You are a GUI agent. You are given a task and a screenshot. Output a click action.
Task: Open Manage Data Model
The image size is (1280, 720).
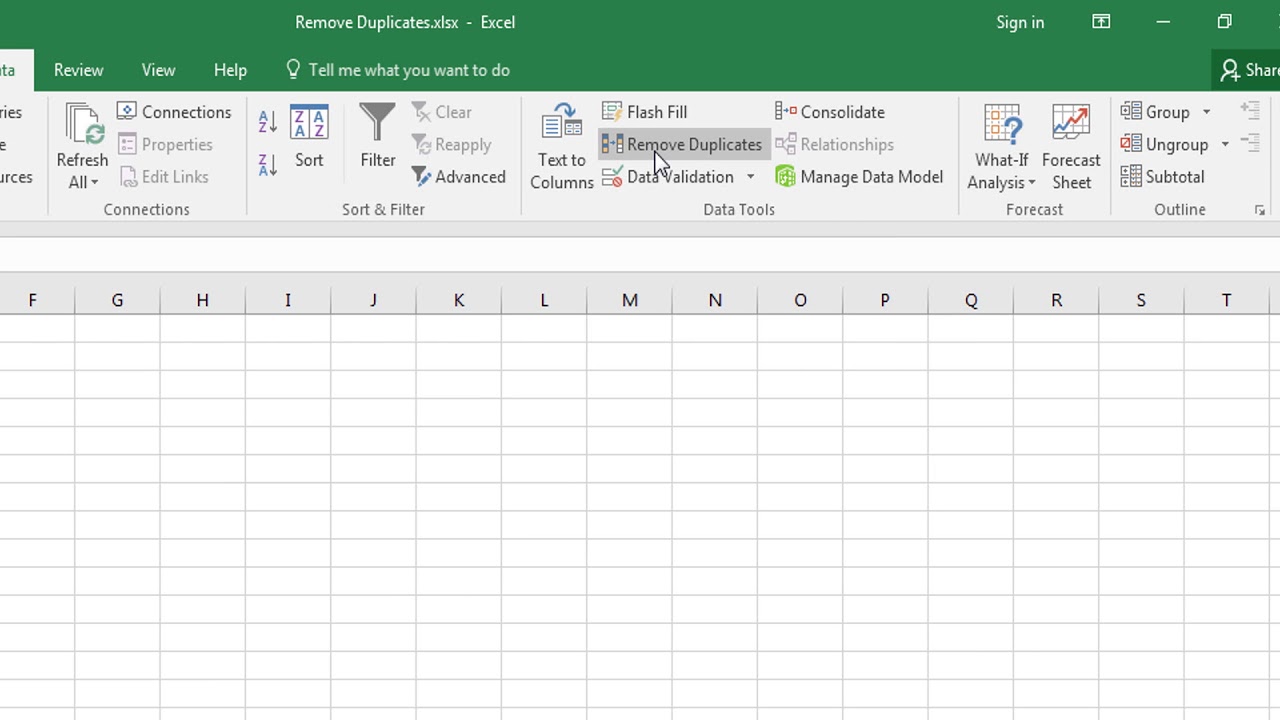coord(859,177)
